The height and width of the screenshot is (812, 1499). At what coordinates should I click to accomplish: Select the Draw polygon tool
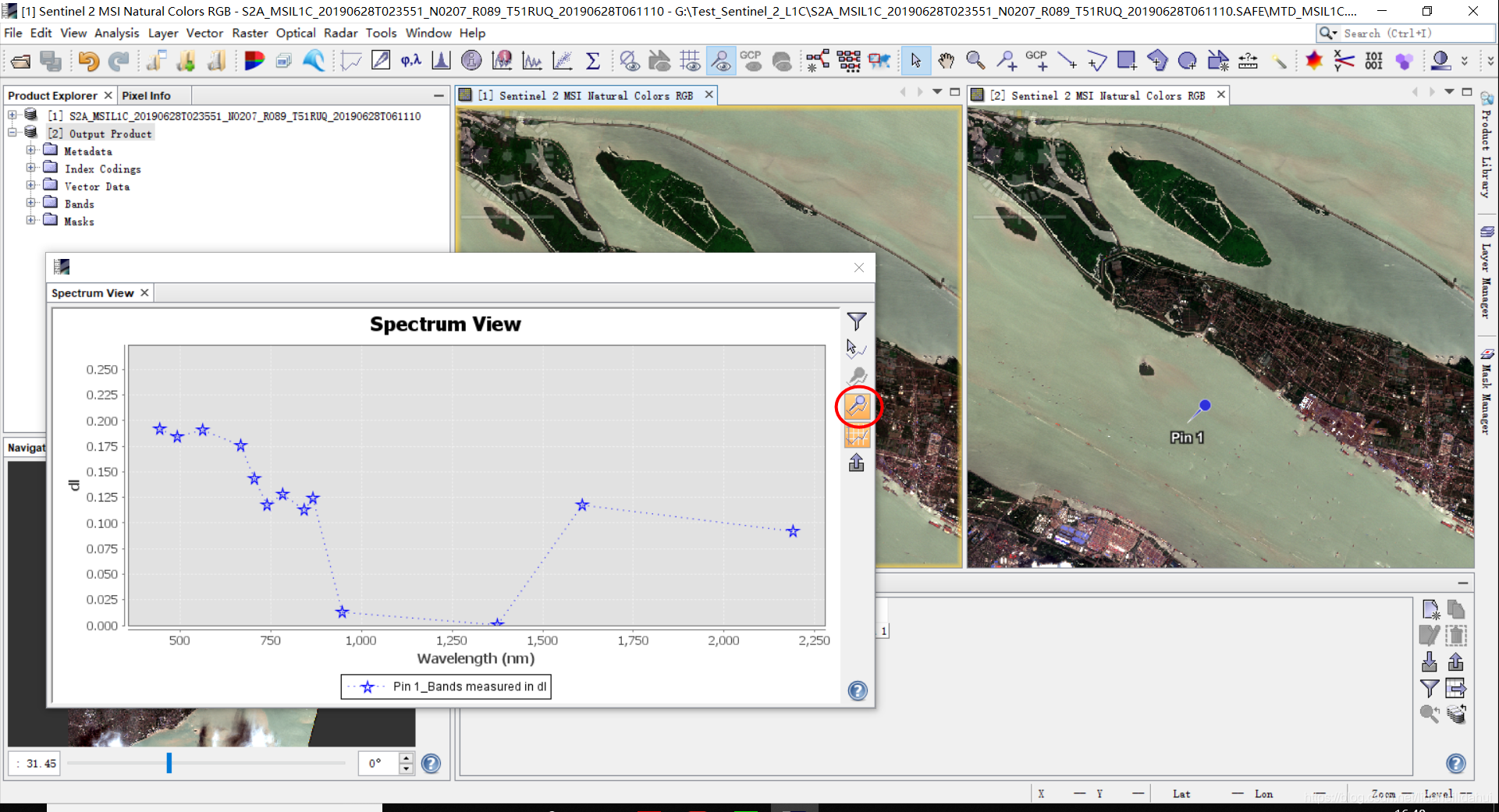[x=1157, y=61]
